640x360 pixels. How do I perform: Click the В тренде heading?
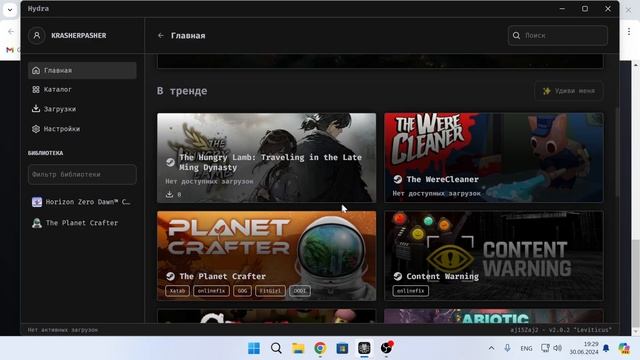(182, 91)
